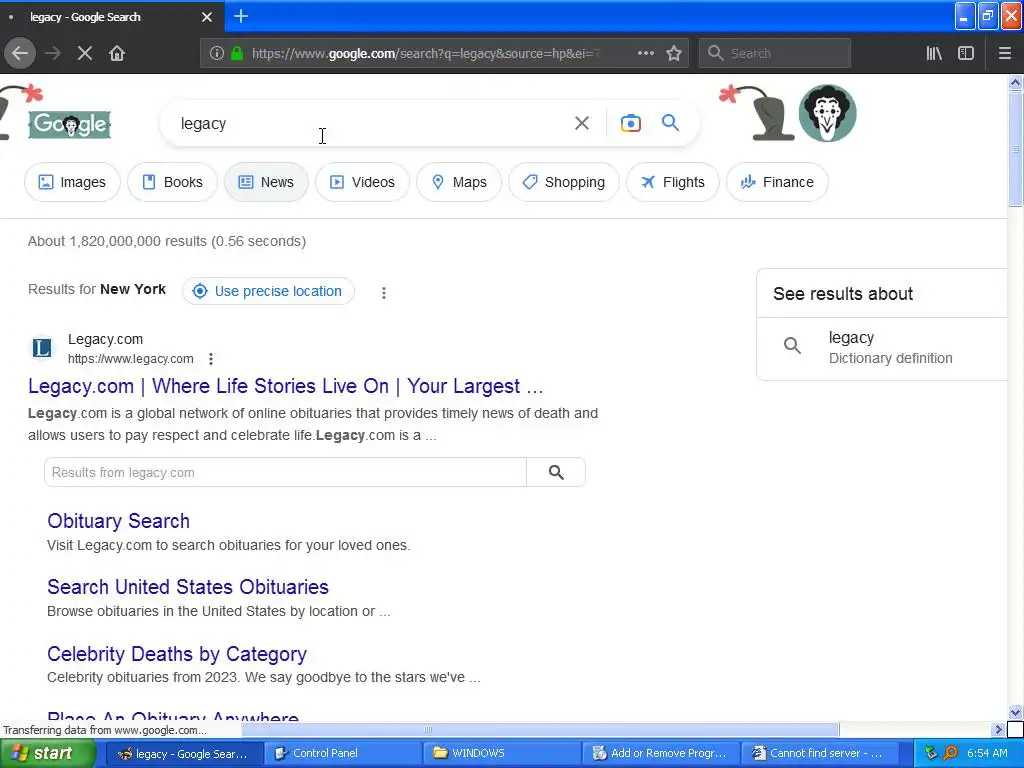The width and height of the screenshot is (1024, 768).
Task: Click the About 1,820,000,000 results text
Action: coord(167,241)
